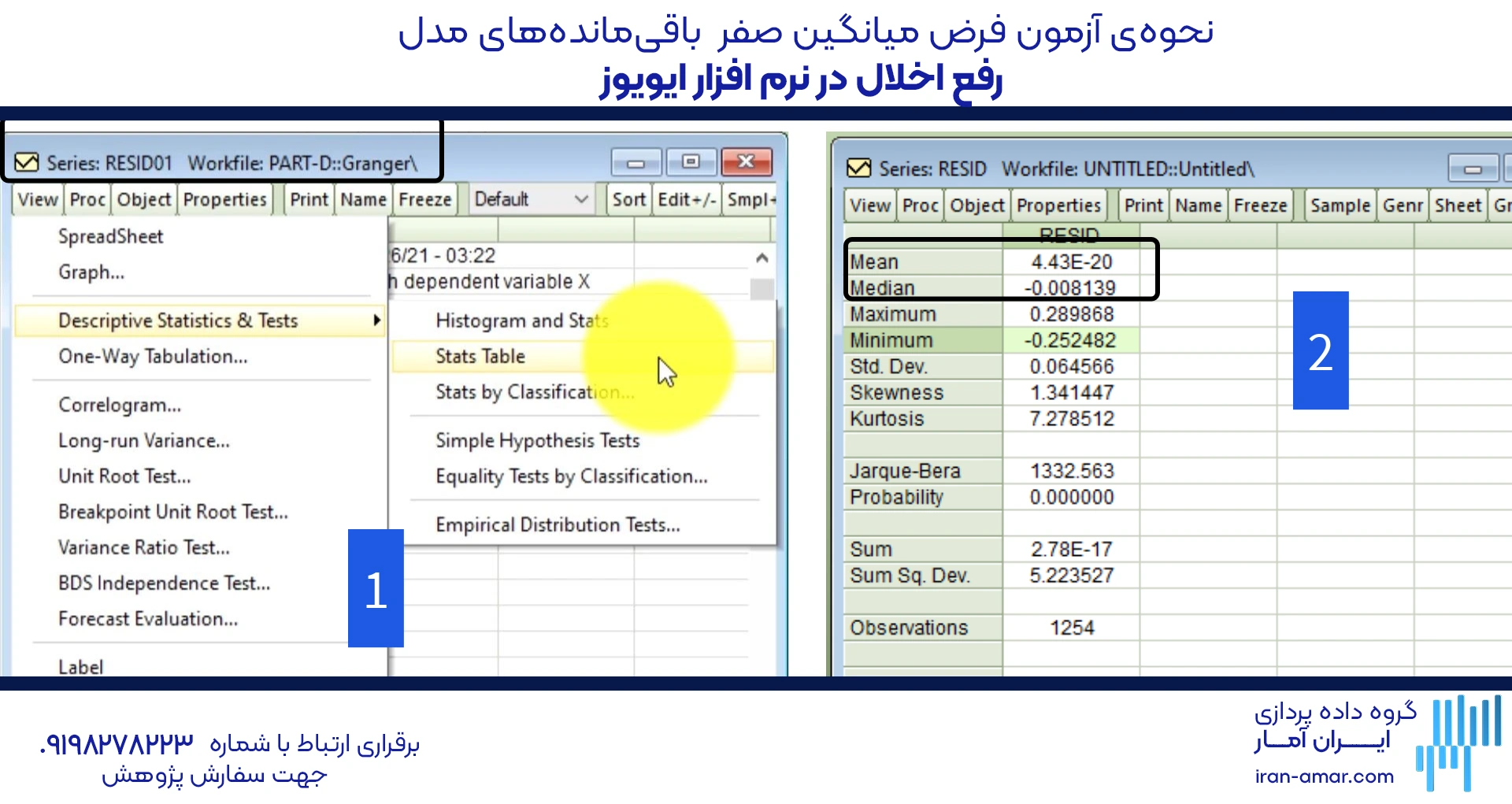The height and width of the screenshot is (804, 1512).
Task: Select Stats Table from the submenu
Action: coord(479,356)
